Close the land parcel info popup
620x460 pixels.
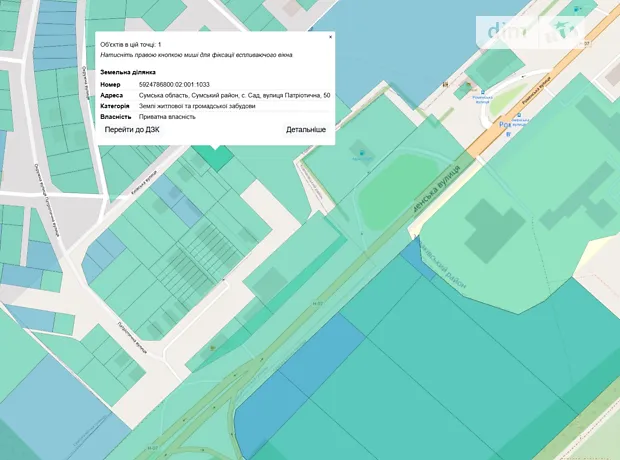[330, 37]
